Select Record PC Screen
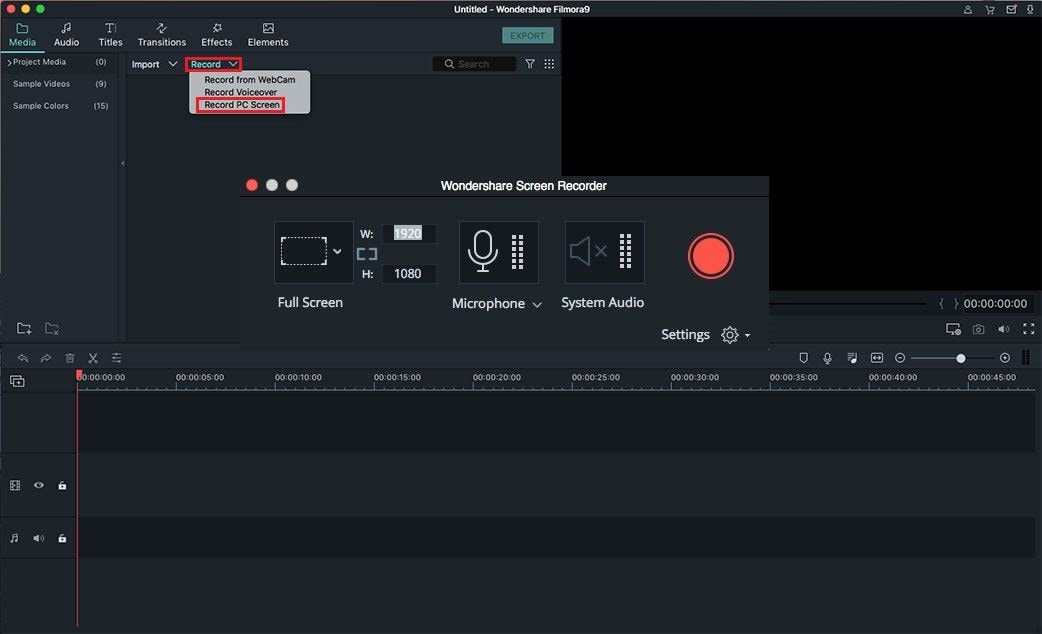Viewport: 1042px width, 634px height. point(241,105)
